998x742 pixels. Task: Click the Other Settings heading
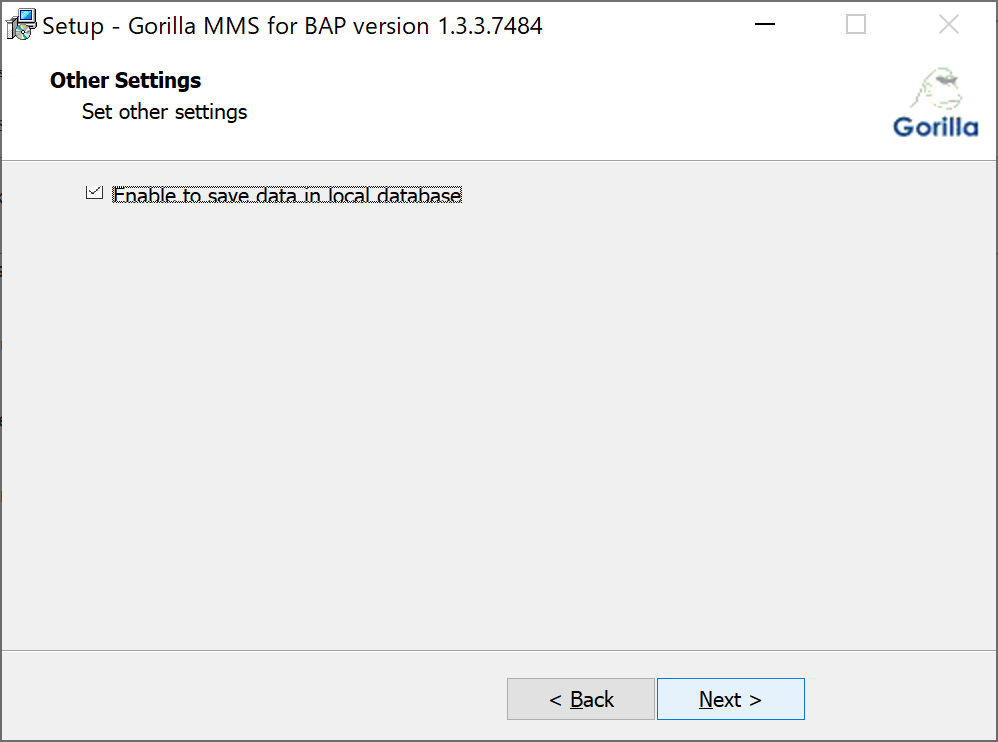coord(125,80)
